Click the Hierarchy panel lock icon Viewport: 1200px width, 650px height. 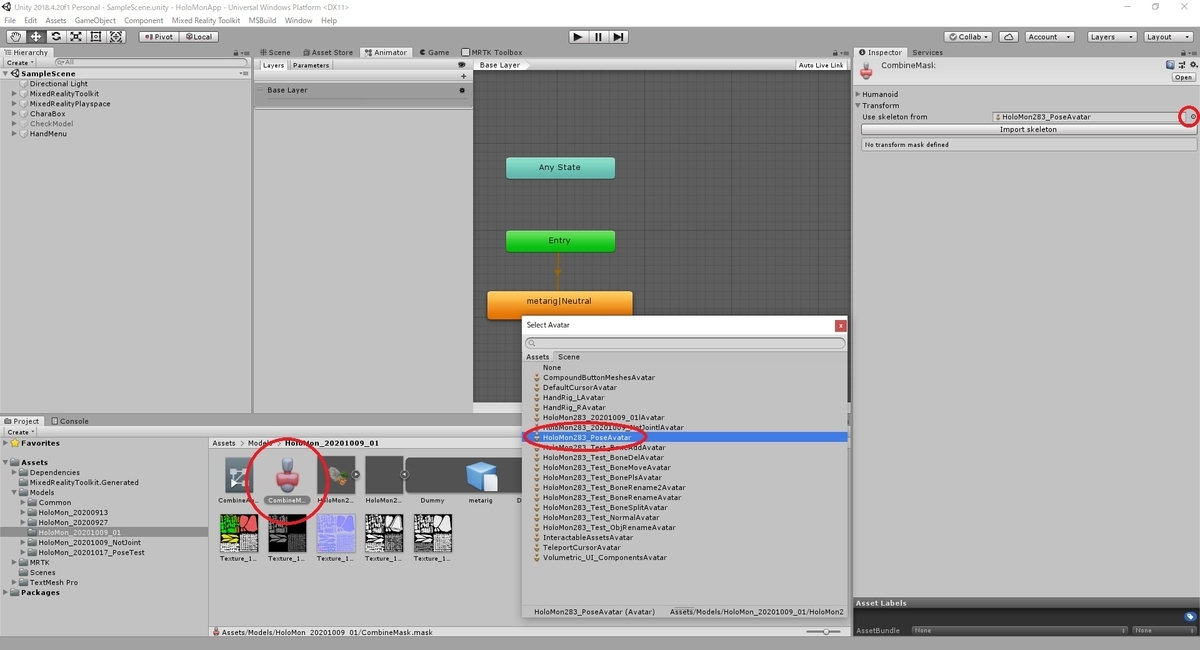point(236,52)
